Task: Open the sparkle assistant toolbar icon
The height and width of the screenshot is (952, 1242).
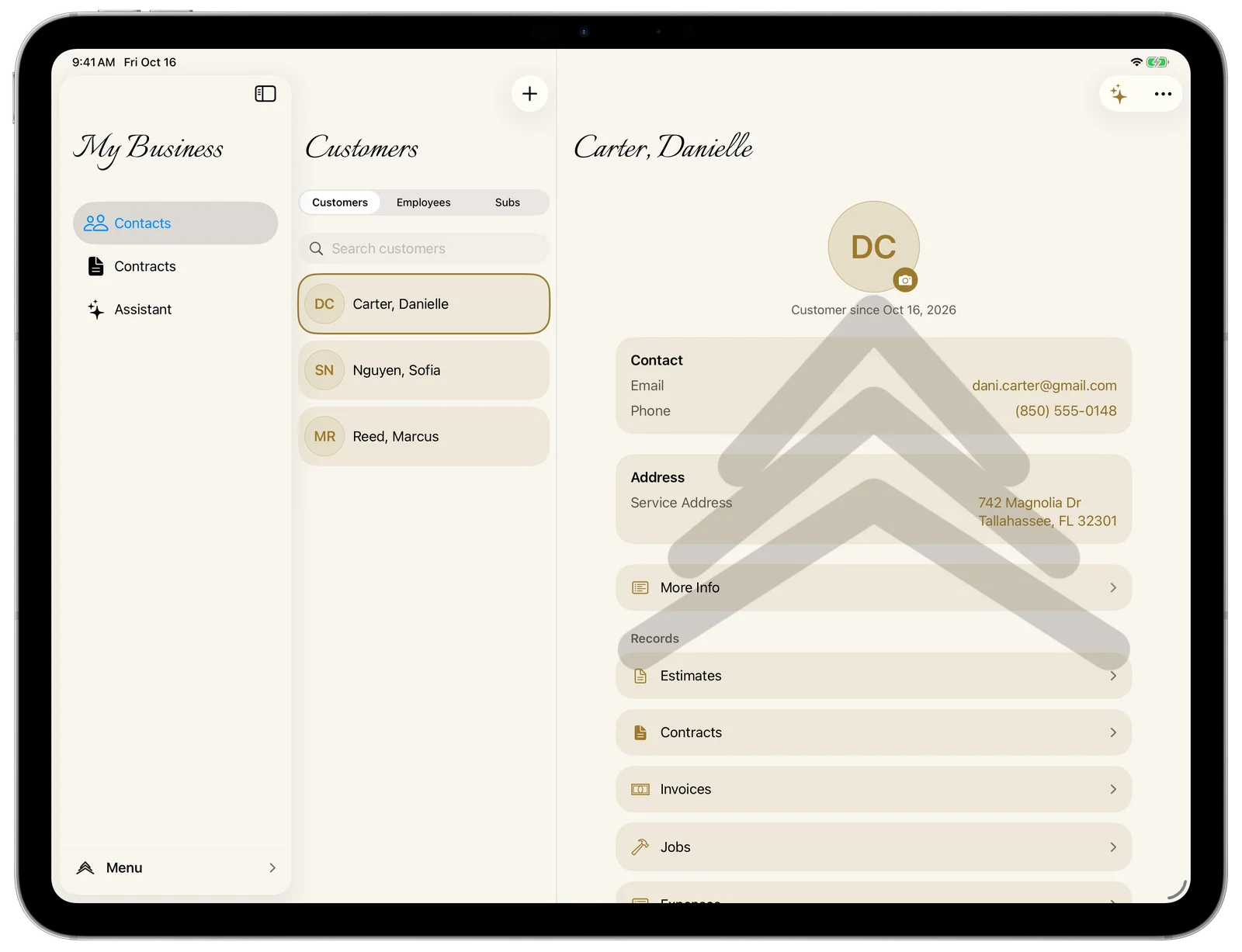Action: pyautogui.click(x=1119, y=94)
